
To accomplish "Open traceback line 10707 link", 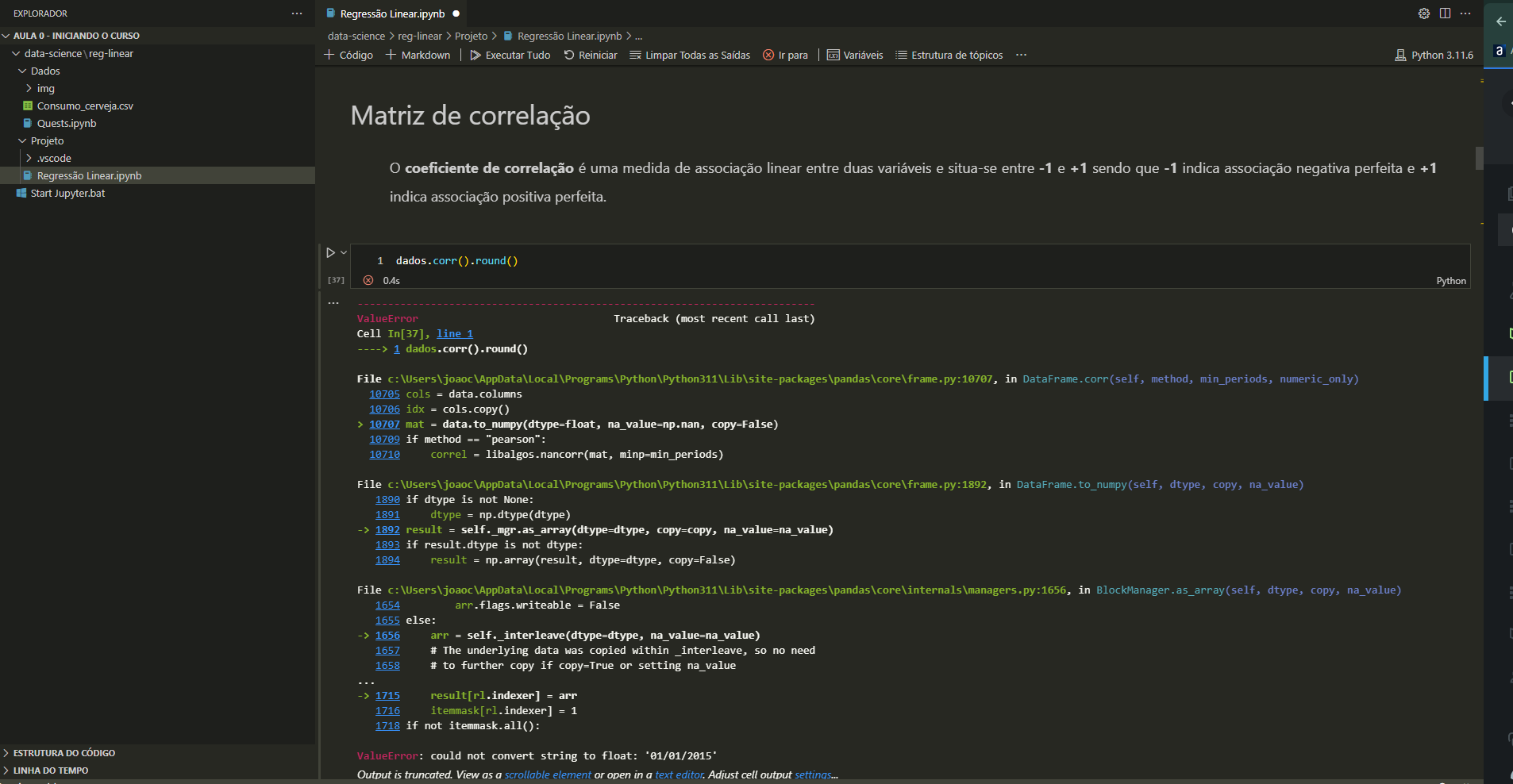I will pos(384,425).
